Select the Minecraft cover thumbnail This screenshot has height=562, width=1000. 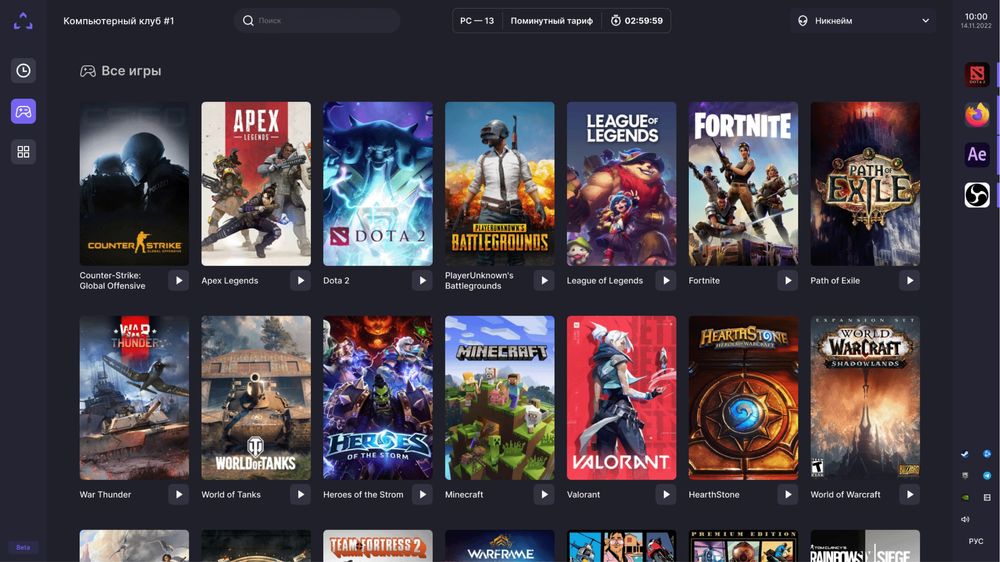pyautogui.click(x=499, y=397)
